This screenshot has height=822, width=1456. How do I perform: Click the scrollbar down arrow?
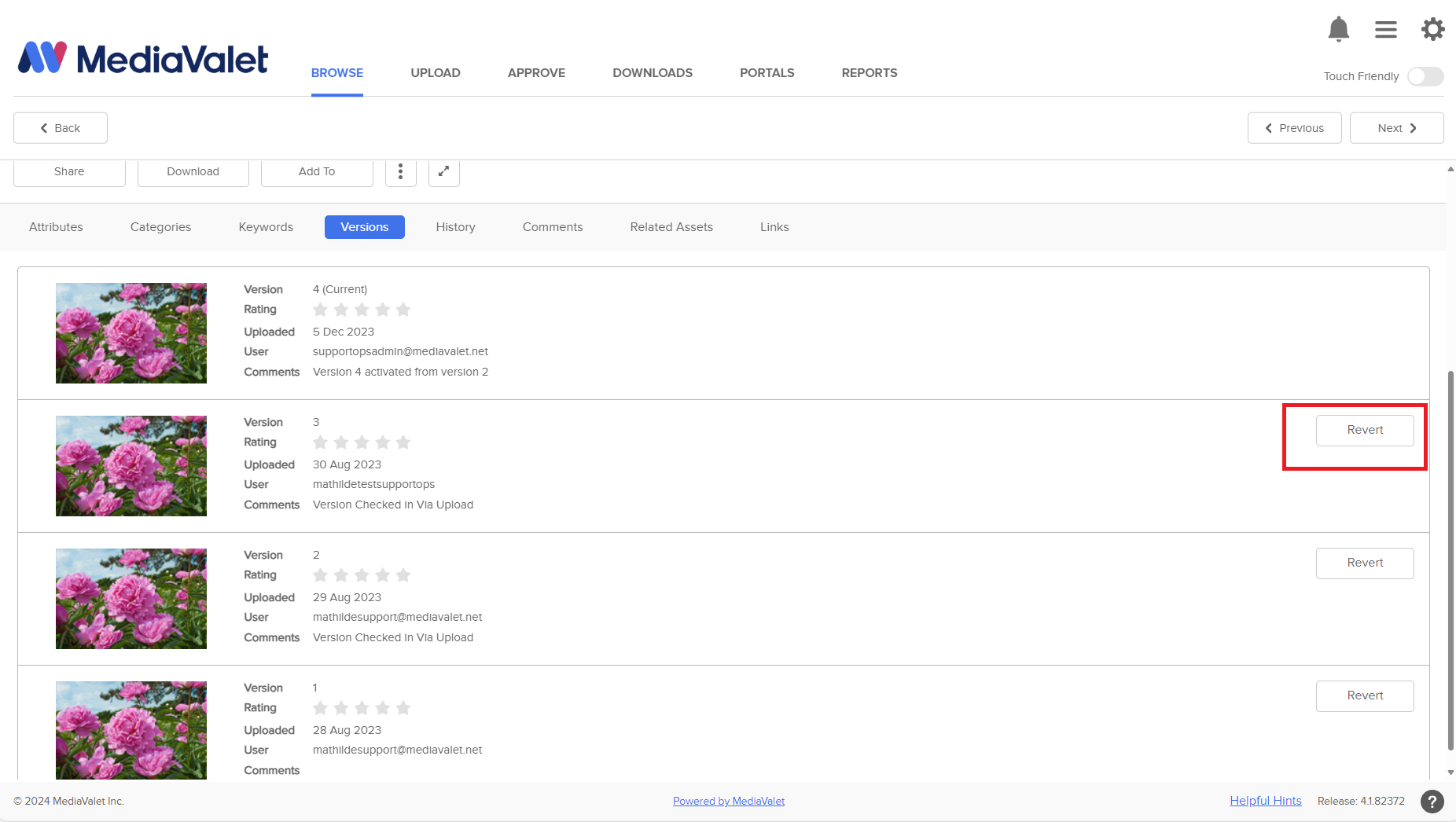tap(1450, 773)
